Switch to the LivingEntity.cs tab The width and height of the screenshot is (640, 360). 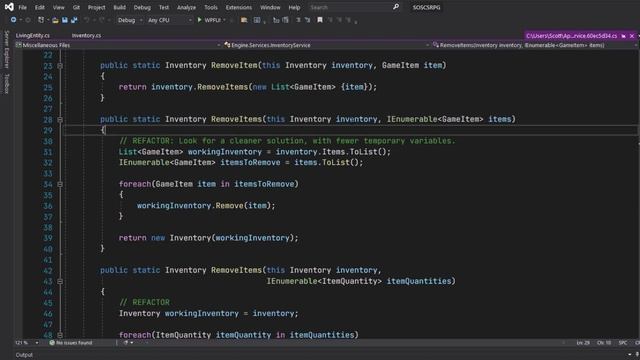(x=33, y=36)
